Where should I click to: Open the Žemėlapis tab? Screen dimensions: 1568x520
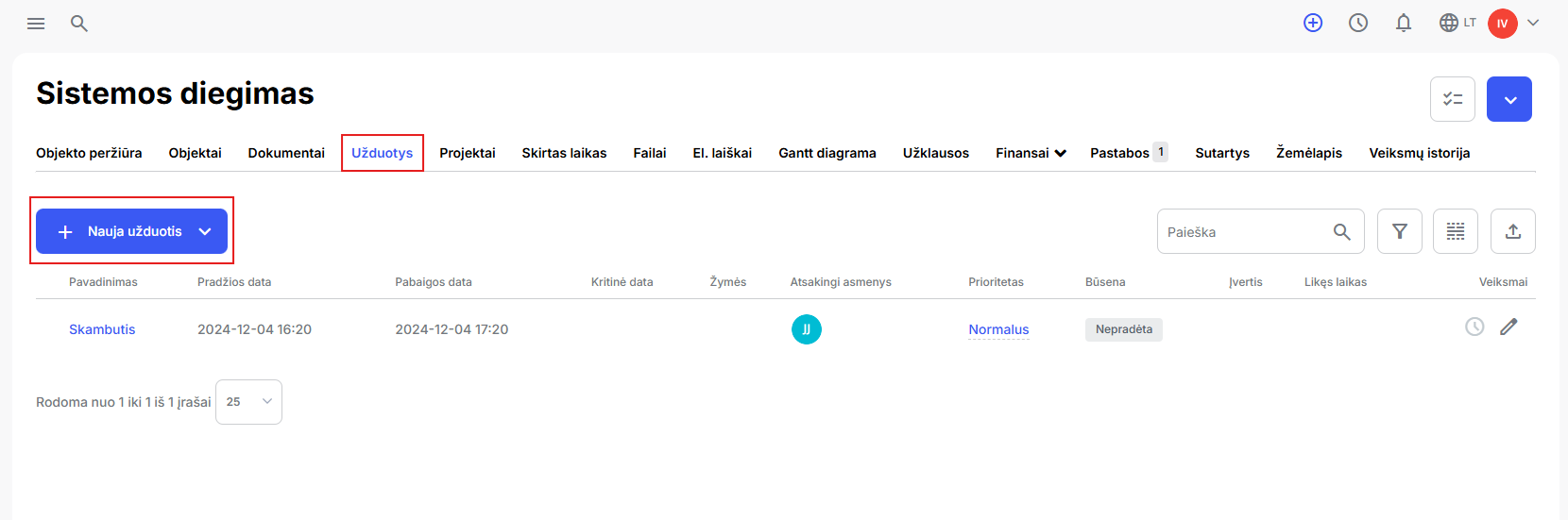[1309, 153]
